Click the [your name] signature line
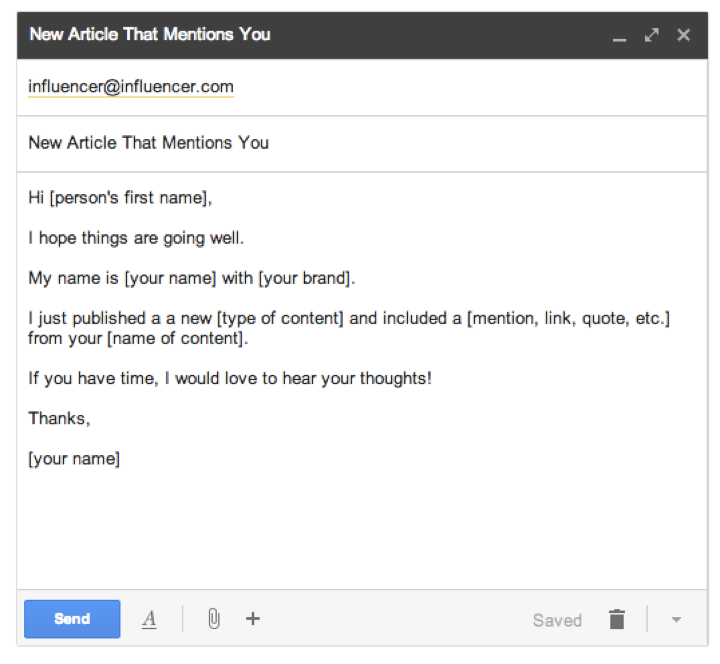Image resolution: width=720 pixels, height=664 pixels. [74, 459]
